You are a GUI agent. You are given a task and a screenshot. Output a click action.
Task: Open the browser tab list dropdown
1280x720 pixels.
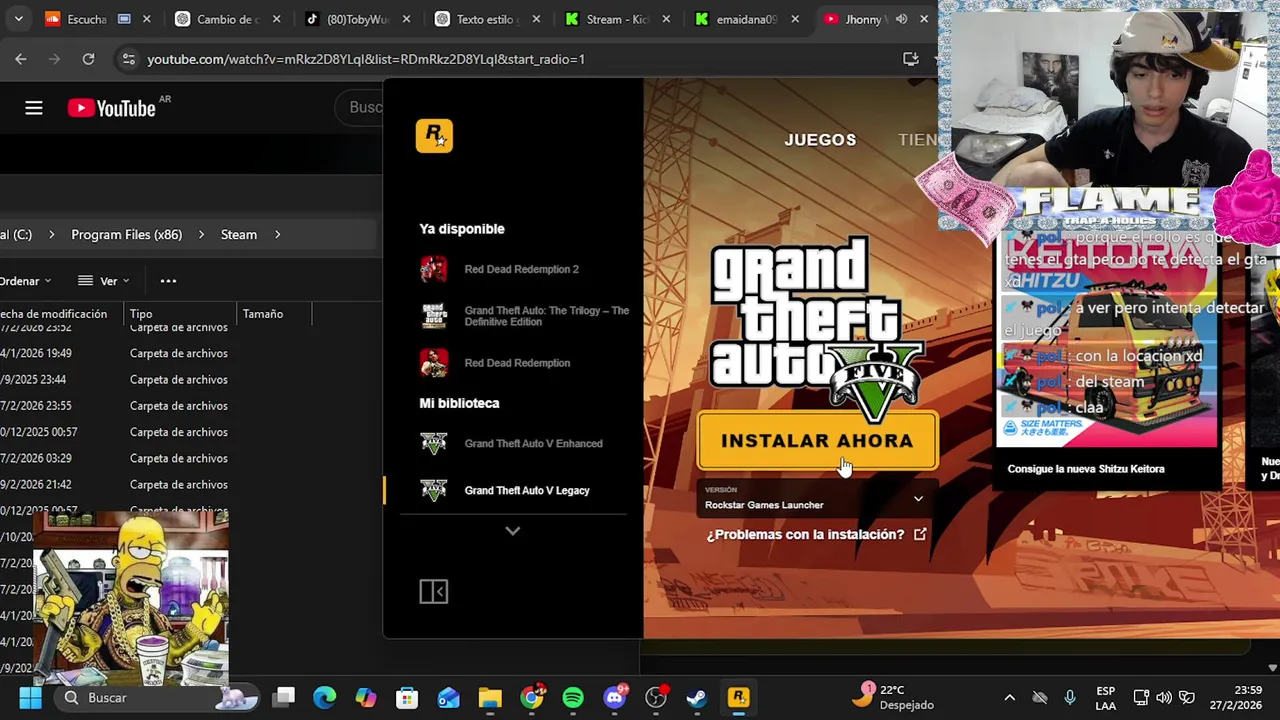[18, 19]
